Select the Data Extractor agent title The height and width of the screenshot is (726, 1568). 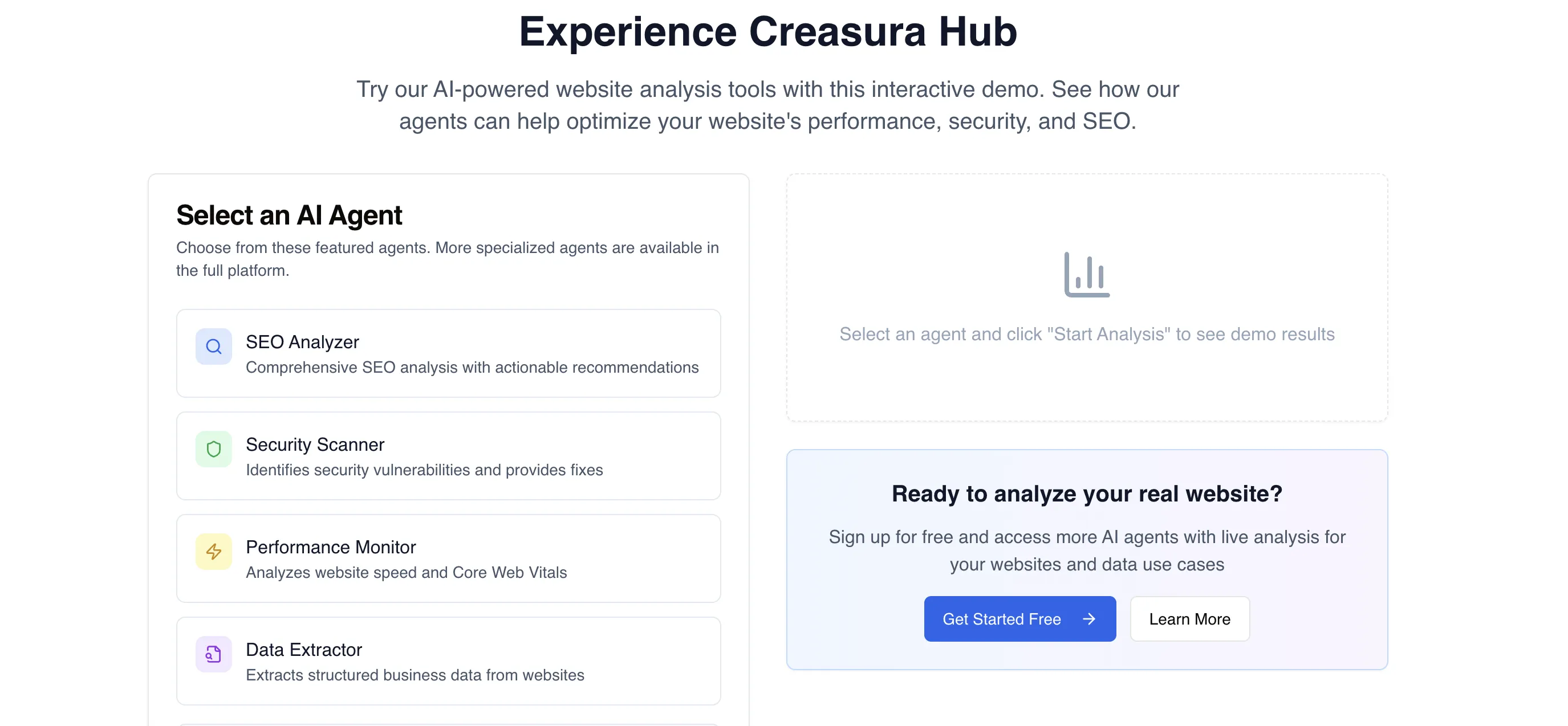(x=304, y=649)
